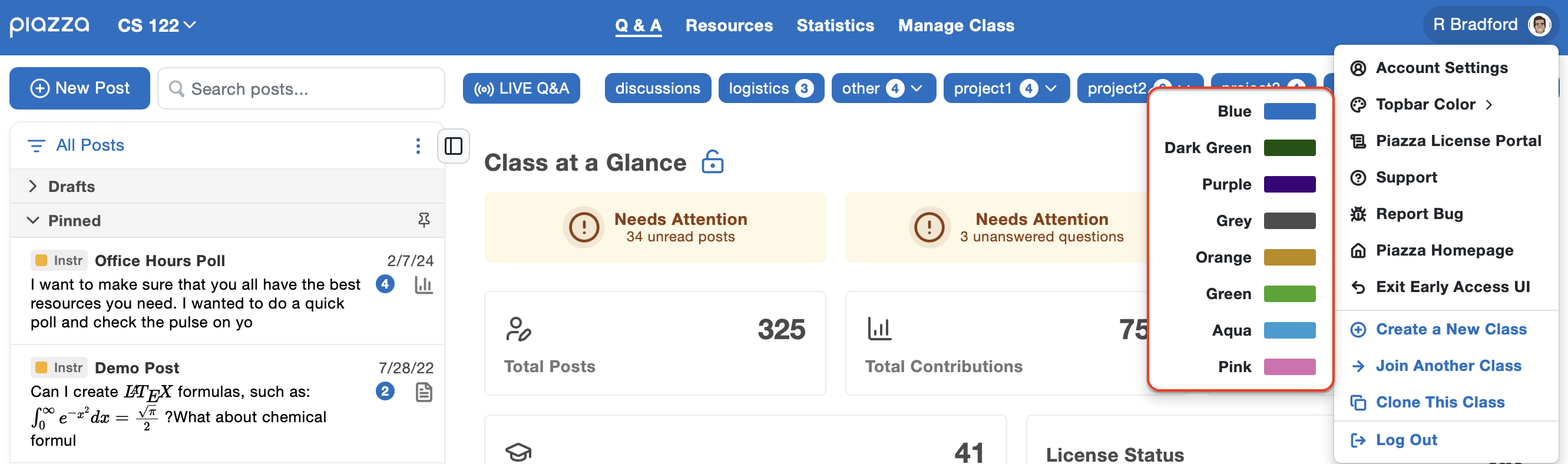Click the unlock icon beside Class at a Glance
1568x464 pixels.
tap(712, 163)
